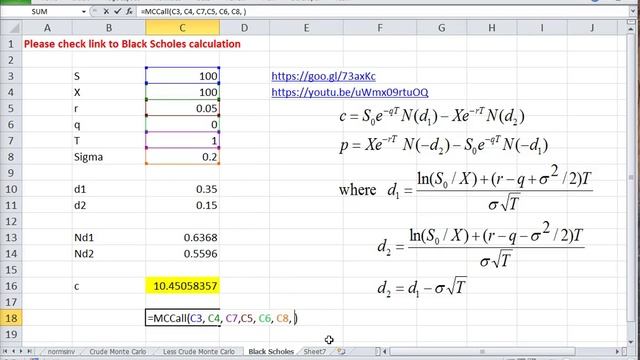This screenshot has height=360, width=640.
Task: Click the Sigma value 0.2 cell
Action: click(182, 157)
